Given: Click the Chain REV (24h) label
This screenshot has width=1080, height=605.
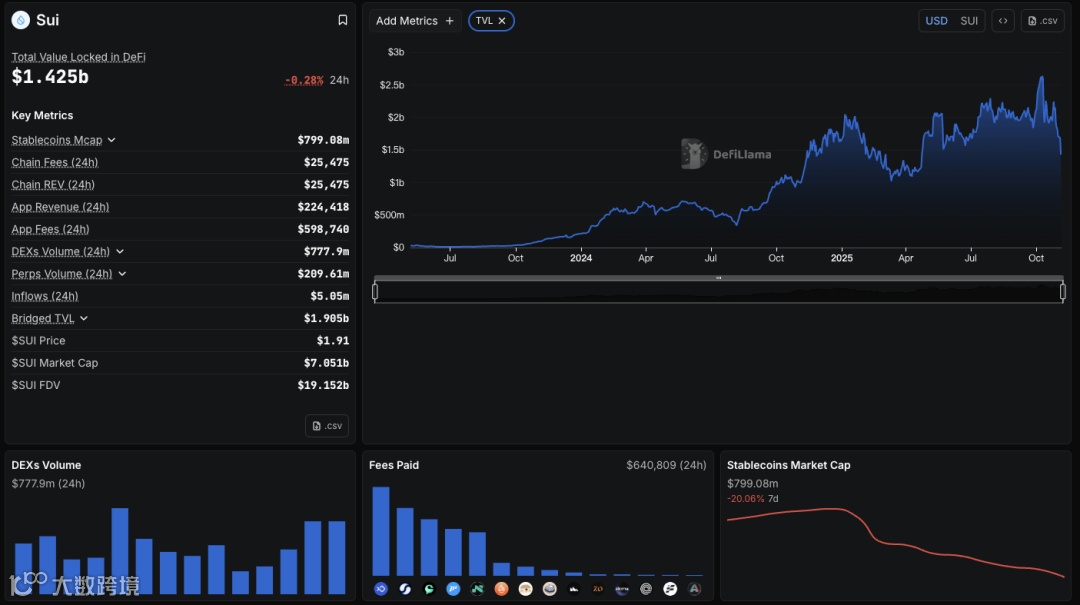Looking at the screenshot, I should (x=52, y=185).
